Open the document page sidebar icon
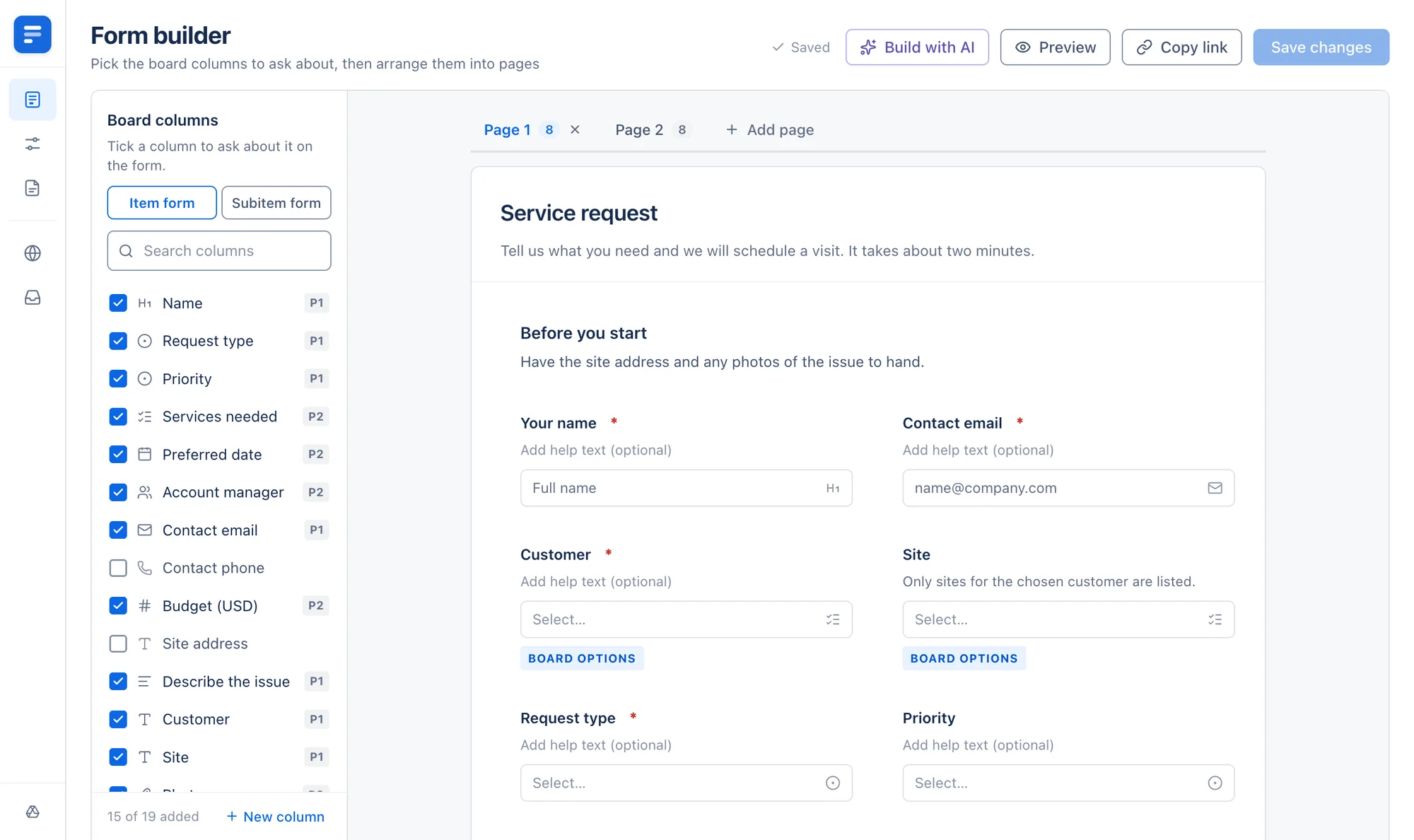The height and width of the screenshot is (840, 1414). [33, 188]
